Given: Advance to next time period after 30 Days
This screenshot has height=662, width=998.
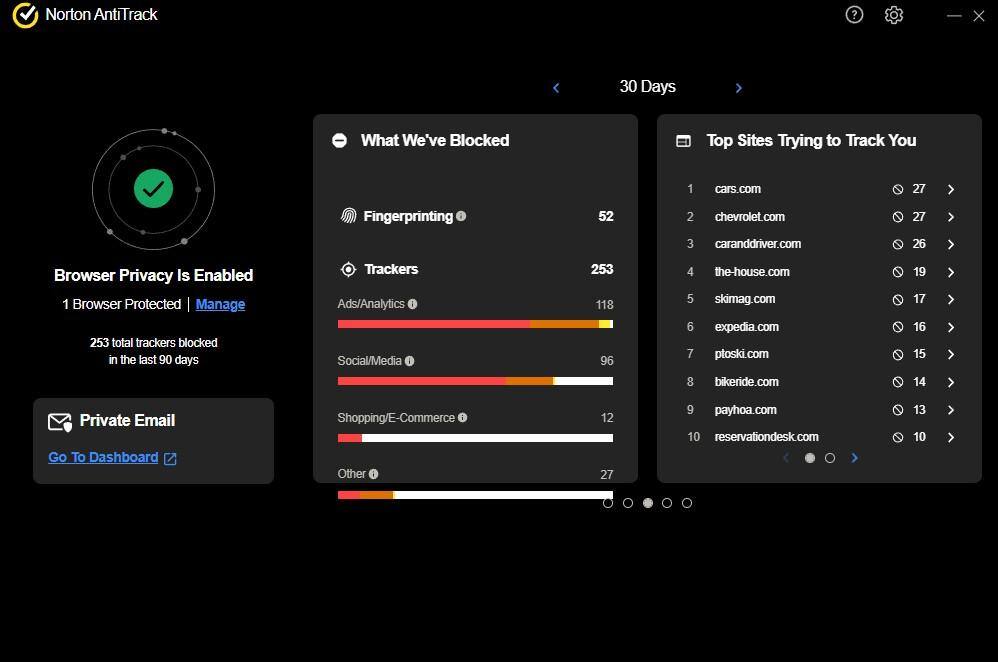Looking at the screenshot, I should 739,88.
